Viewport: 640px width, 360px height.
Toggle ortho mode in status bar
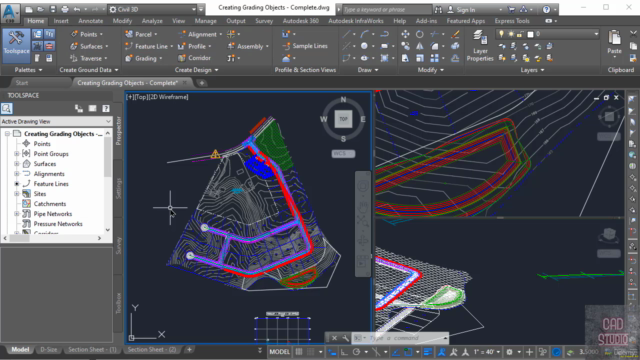[x=344, y=352]
